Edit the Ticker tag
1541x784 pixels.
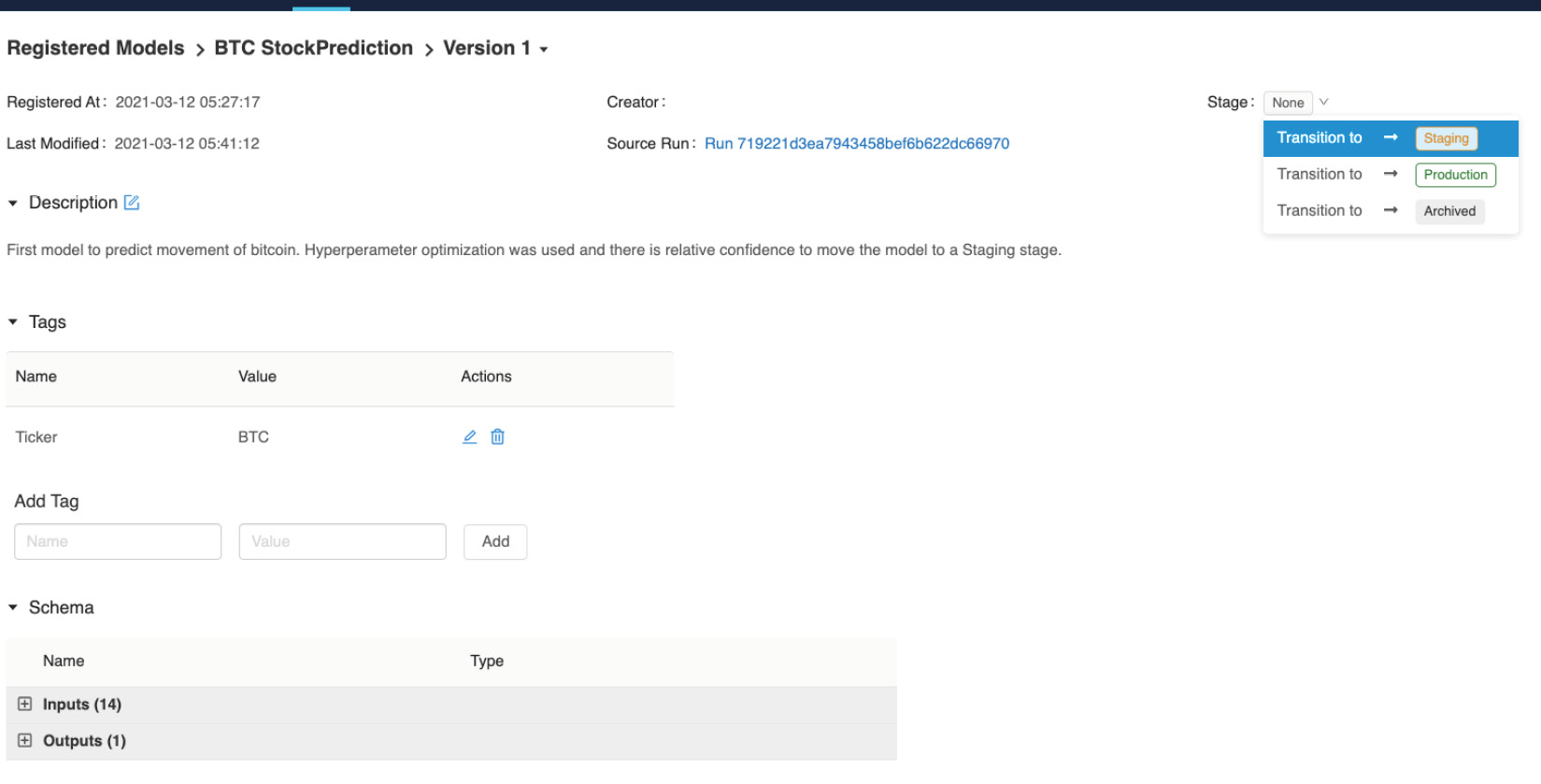click(470, 436)
